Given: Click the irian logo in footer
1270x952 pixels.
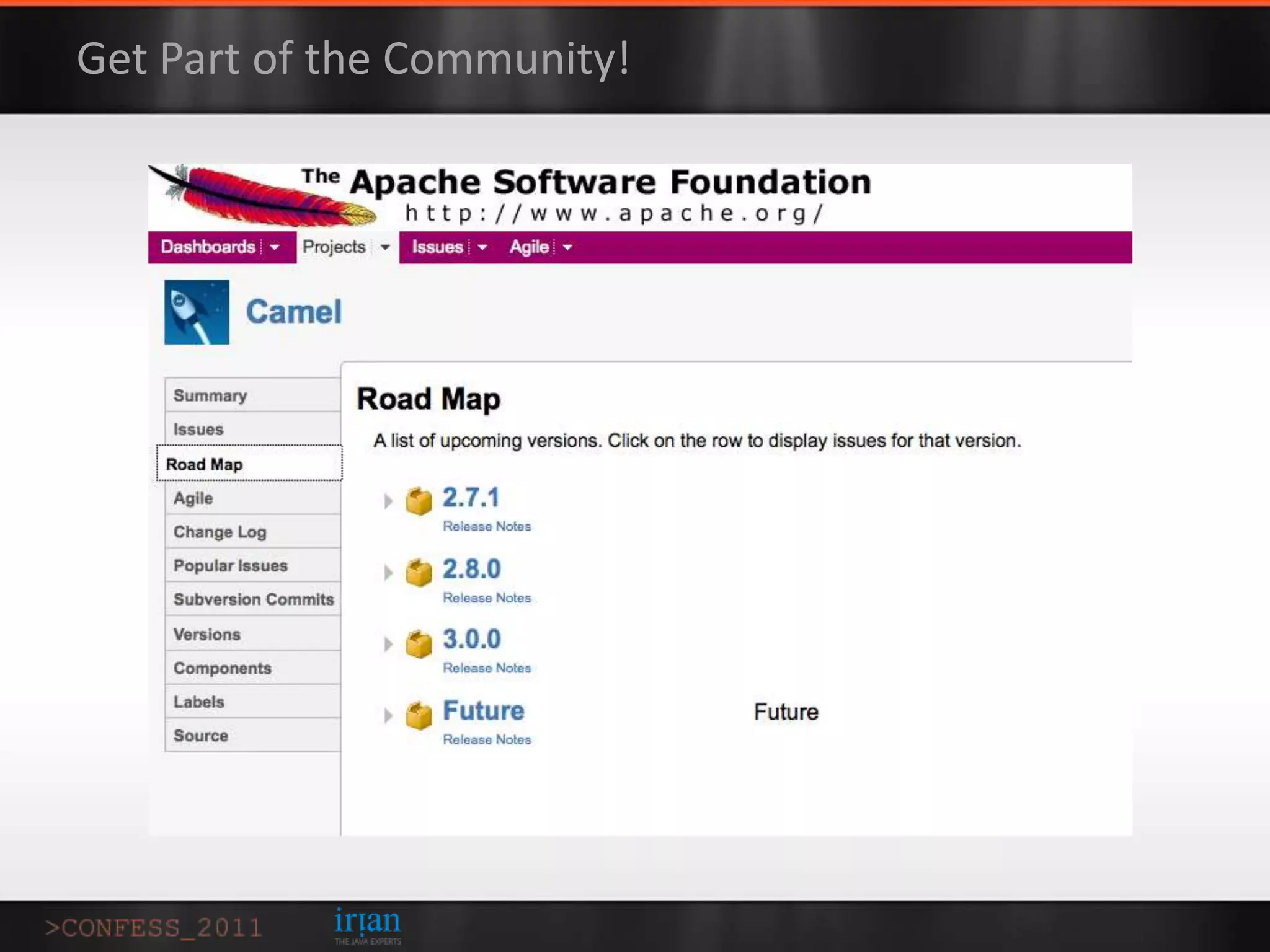Looking at the screenshot, I should click(x=368, y=925).
